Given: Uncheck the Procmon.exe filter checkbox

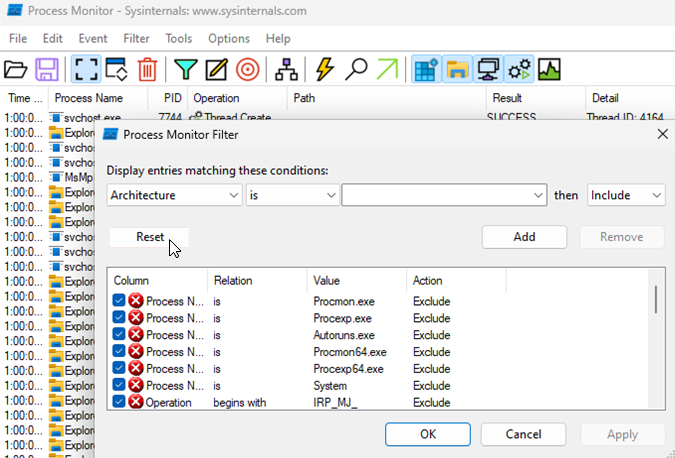Looking at the screenshot, I should click(x=120, y=301).
